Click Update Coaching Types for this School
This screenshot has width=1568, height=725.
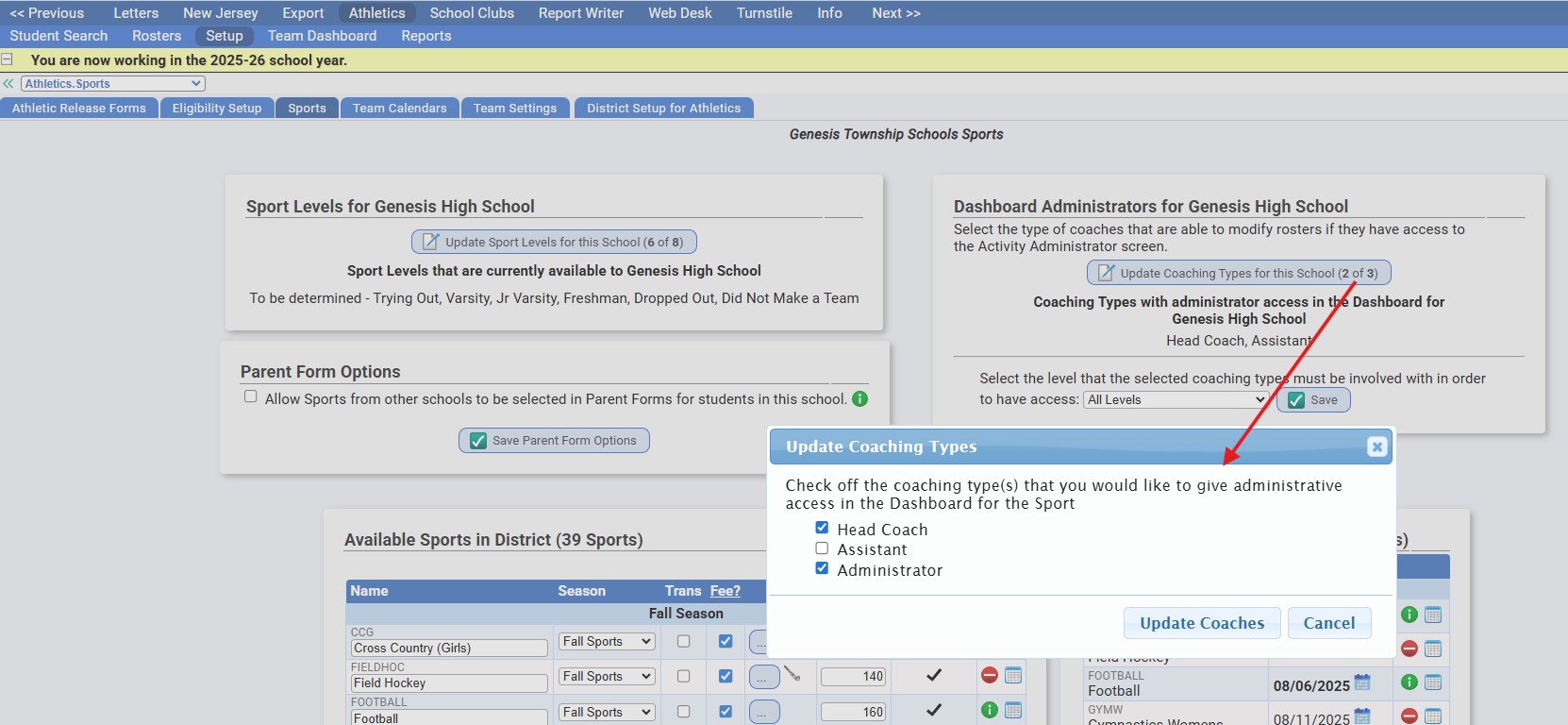click(x=1239, y=273)
